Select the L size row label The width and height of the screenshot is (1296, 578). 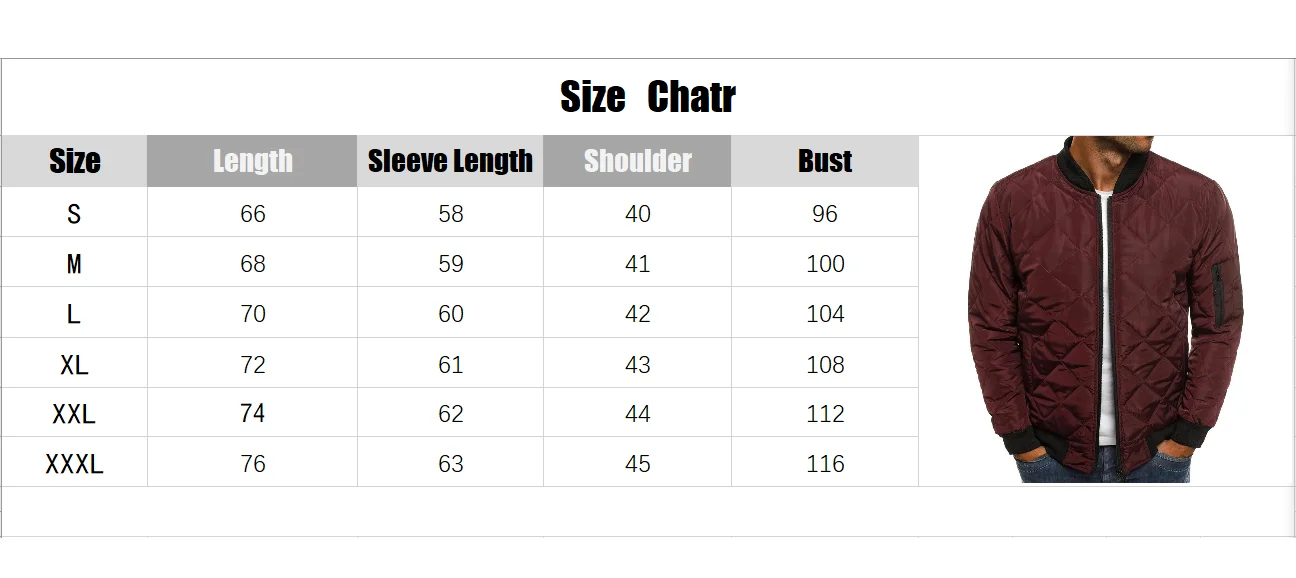(x=74, y=314)
